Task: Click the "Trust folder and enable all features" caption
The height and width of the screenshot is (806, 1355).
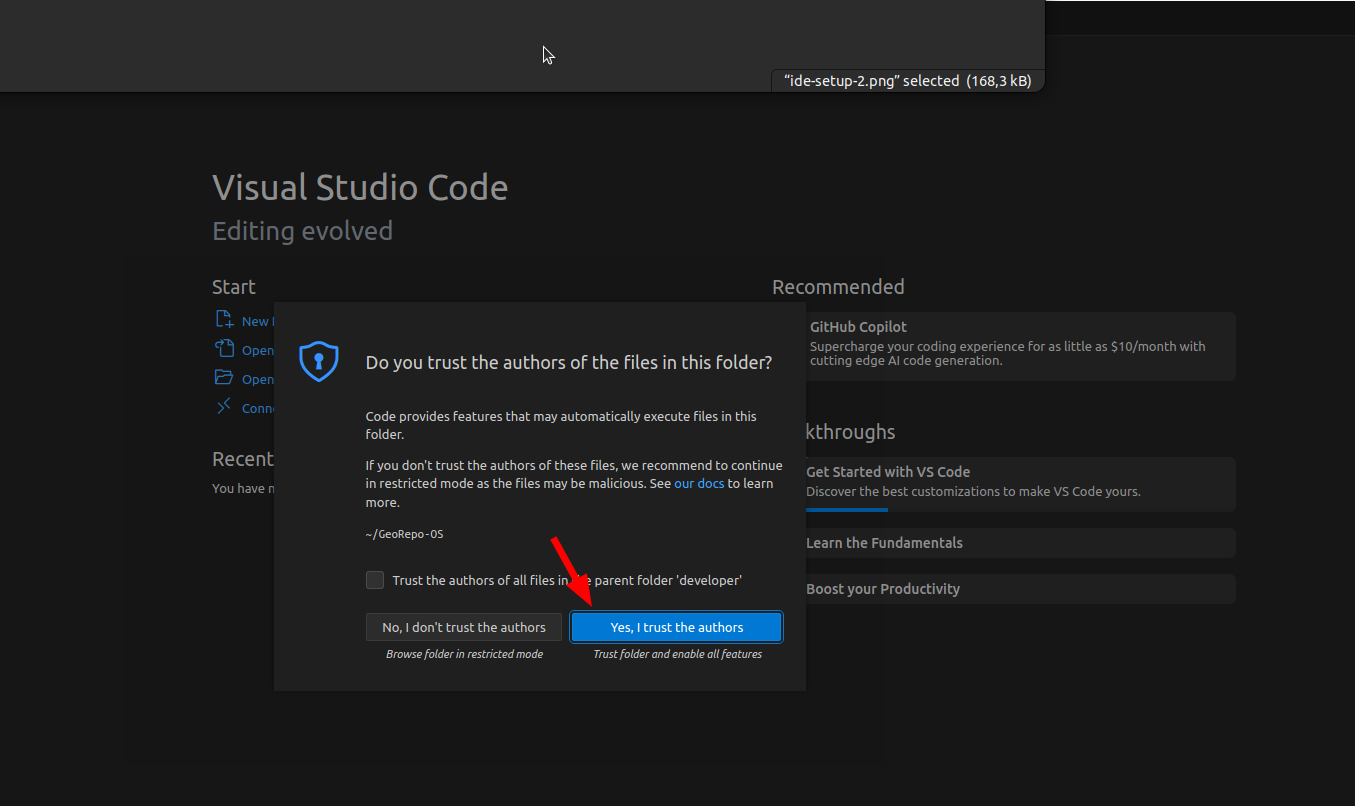Action: pyautogui.click(x=677, y=654)
